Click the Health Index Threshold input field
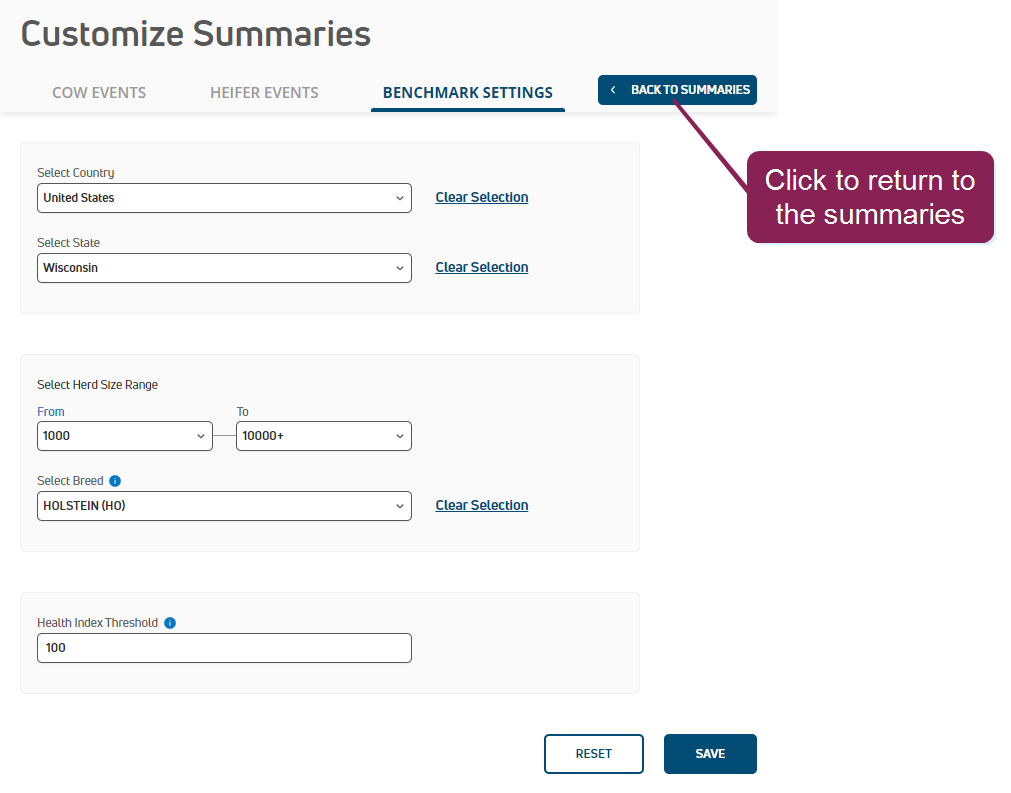Viewport: 1011px width, 793px height. (x=224, y=648)
